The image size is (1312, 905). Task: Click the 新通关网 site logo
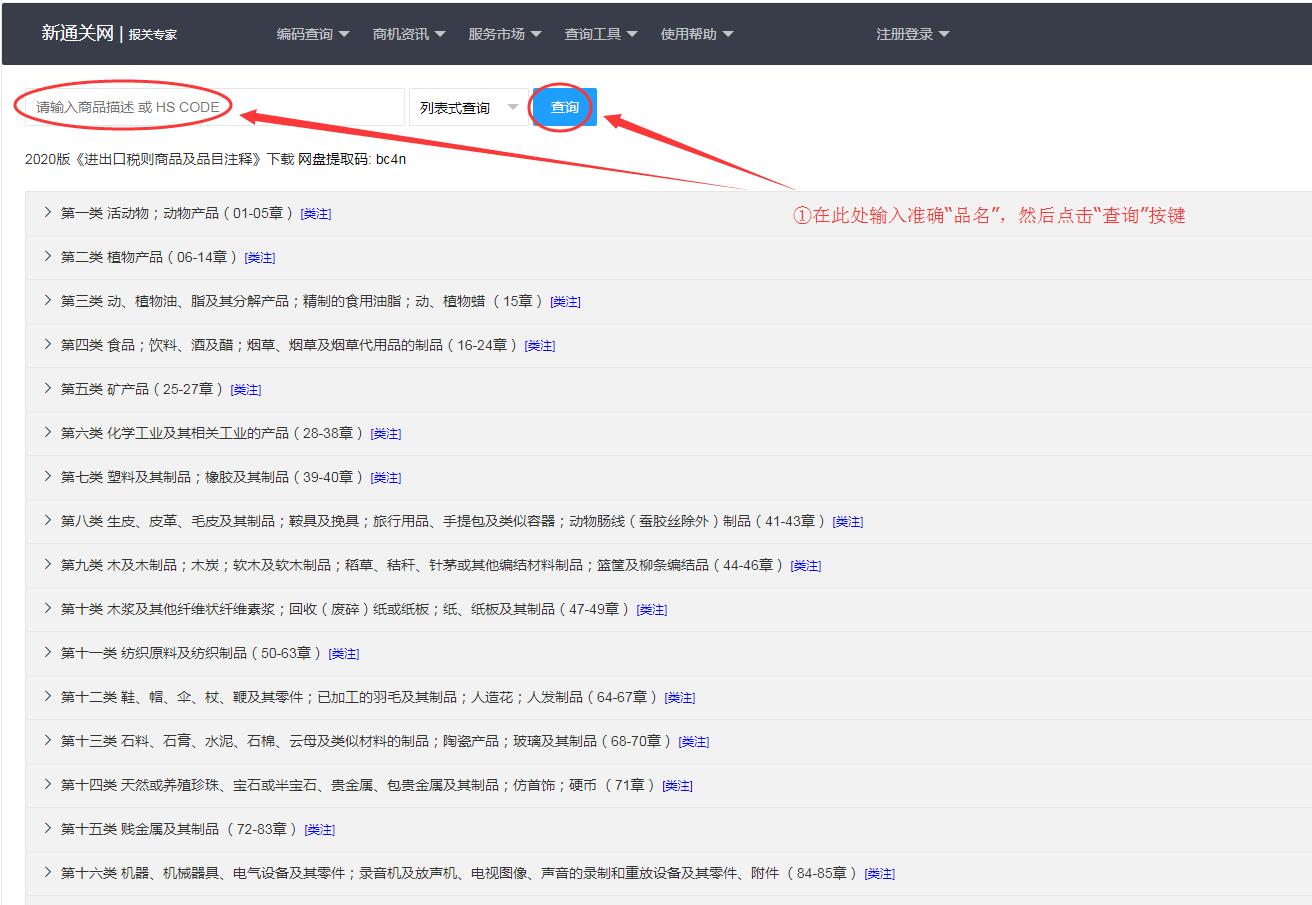[77, 33]
